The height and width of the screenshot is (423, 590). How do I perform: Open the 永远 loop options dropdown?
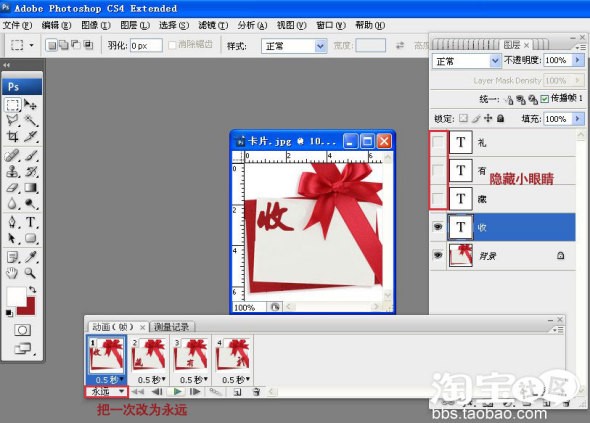coord(107,392)
